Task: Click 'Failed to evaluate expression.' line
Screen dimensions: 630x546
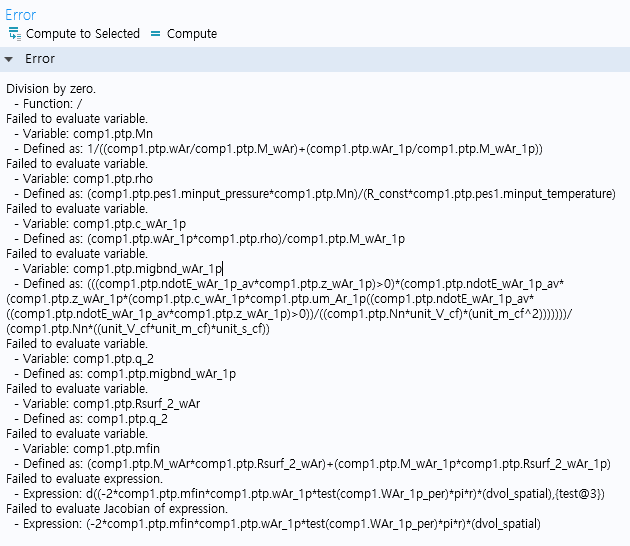Action: tap(84, 479)
